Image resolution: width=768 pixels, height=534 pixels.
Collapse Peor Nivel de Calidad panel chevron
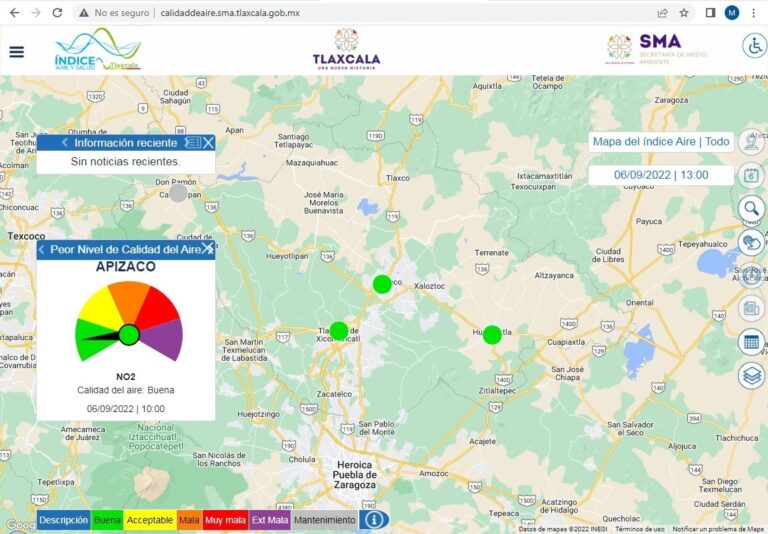tap(42, 249)
